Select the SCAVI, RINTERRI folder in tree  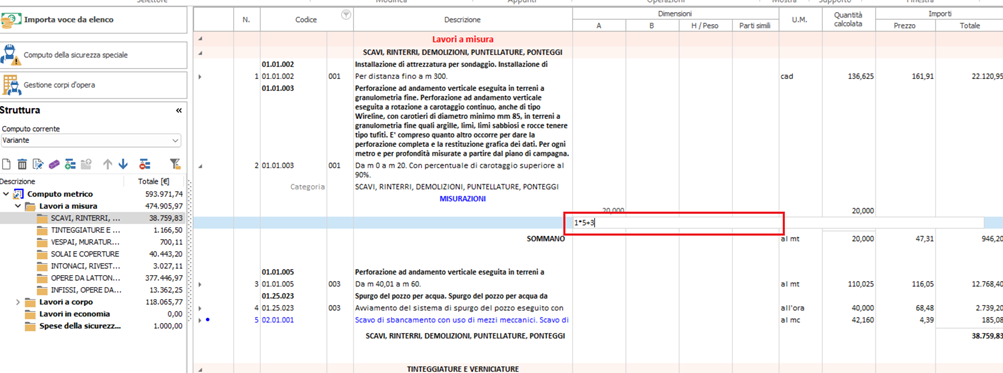pyautogui.click(x=85, y=218)
